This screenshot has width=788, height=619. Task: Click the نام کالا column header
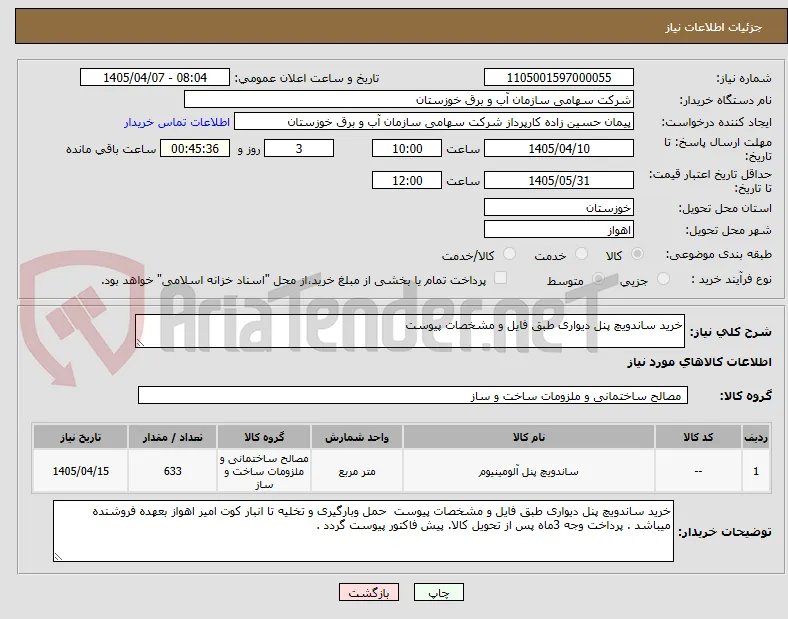coord(529,437)
